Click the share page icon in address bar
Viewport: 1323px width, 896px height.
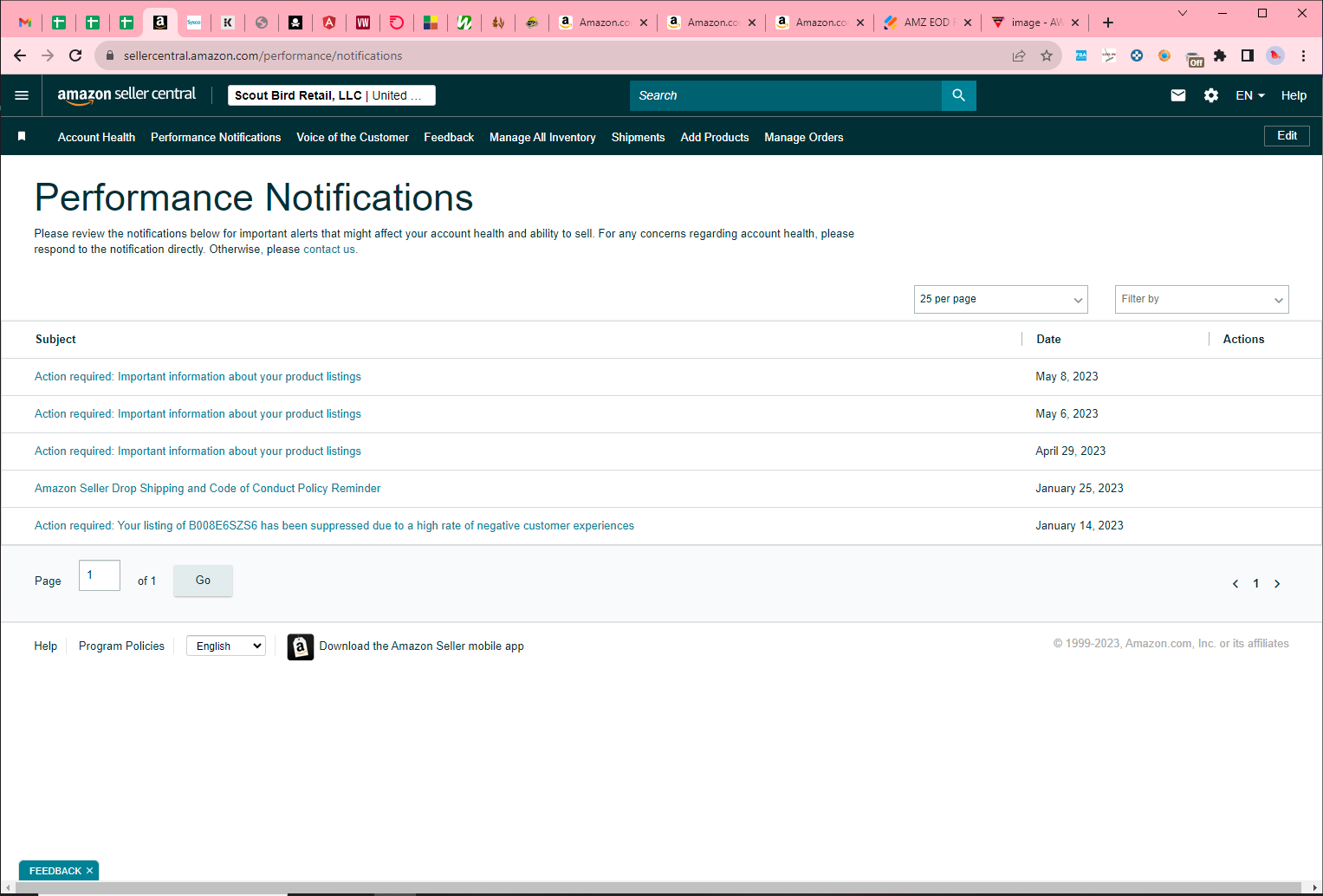pos(1019,55)
